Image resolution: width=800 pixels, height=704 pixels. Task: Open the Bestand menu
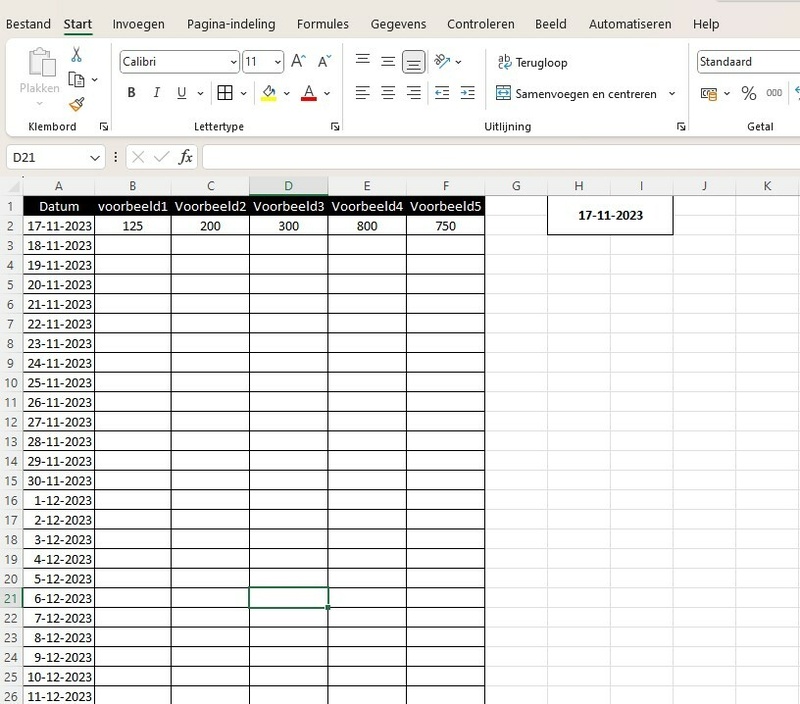coord(28,24)
